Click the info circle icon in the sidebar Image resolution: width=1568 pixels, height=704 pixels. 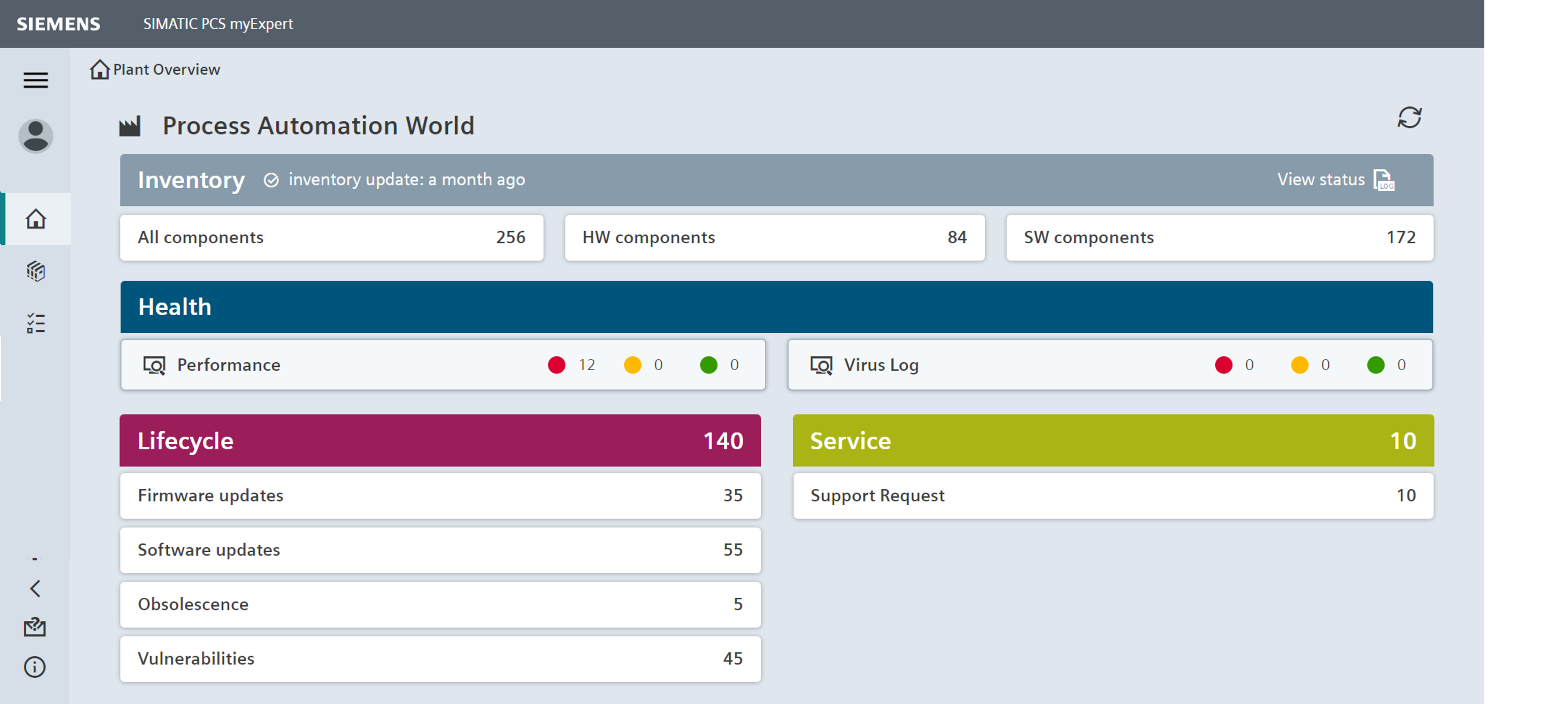pyautogui.click(x=35, y=667)
